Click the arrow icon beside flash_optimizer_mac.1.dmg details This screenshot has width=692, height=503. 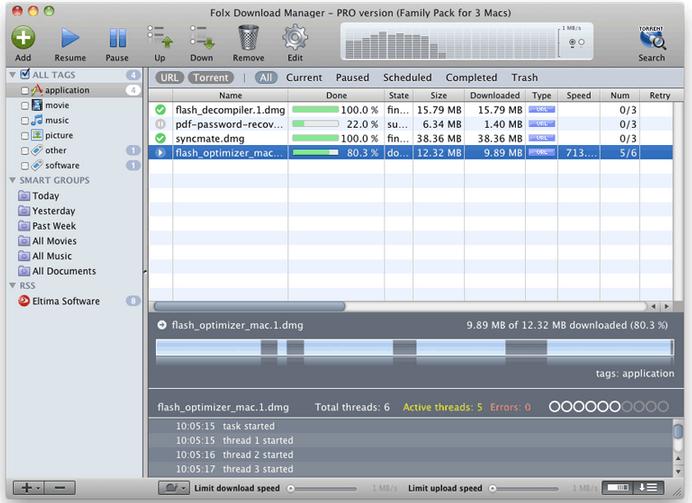click(162, 325)
